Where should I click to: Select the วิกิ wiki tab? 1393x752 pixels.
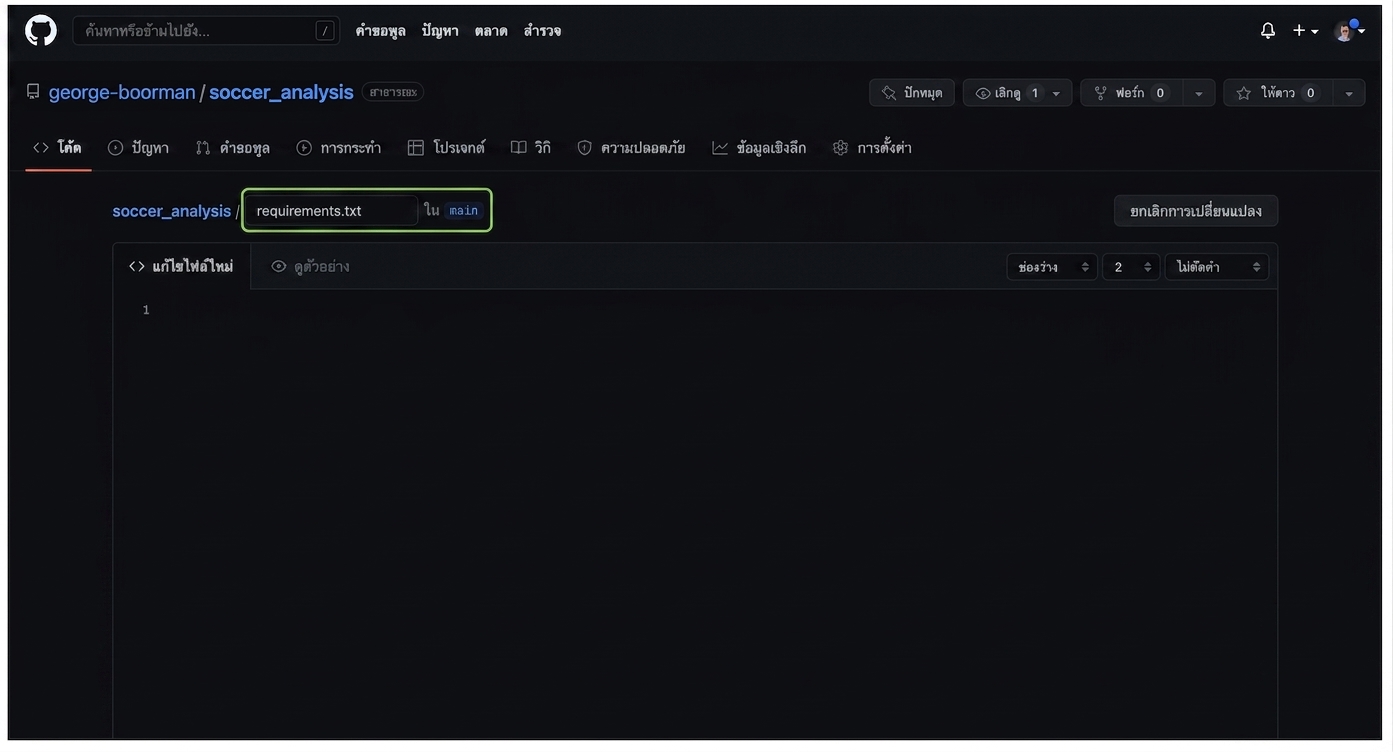[531, 148]
